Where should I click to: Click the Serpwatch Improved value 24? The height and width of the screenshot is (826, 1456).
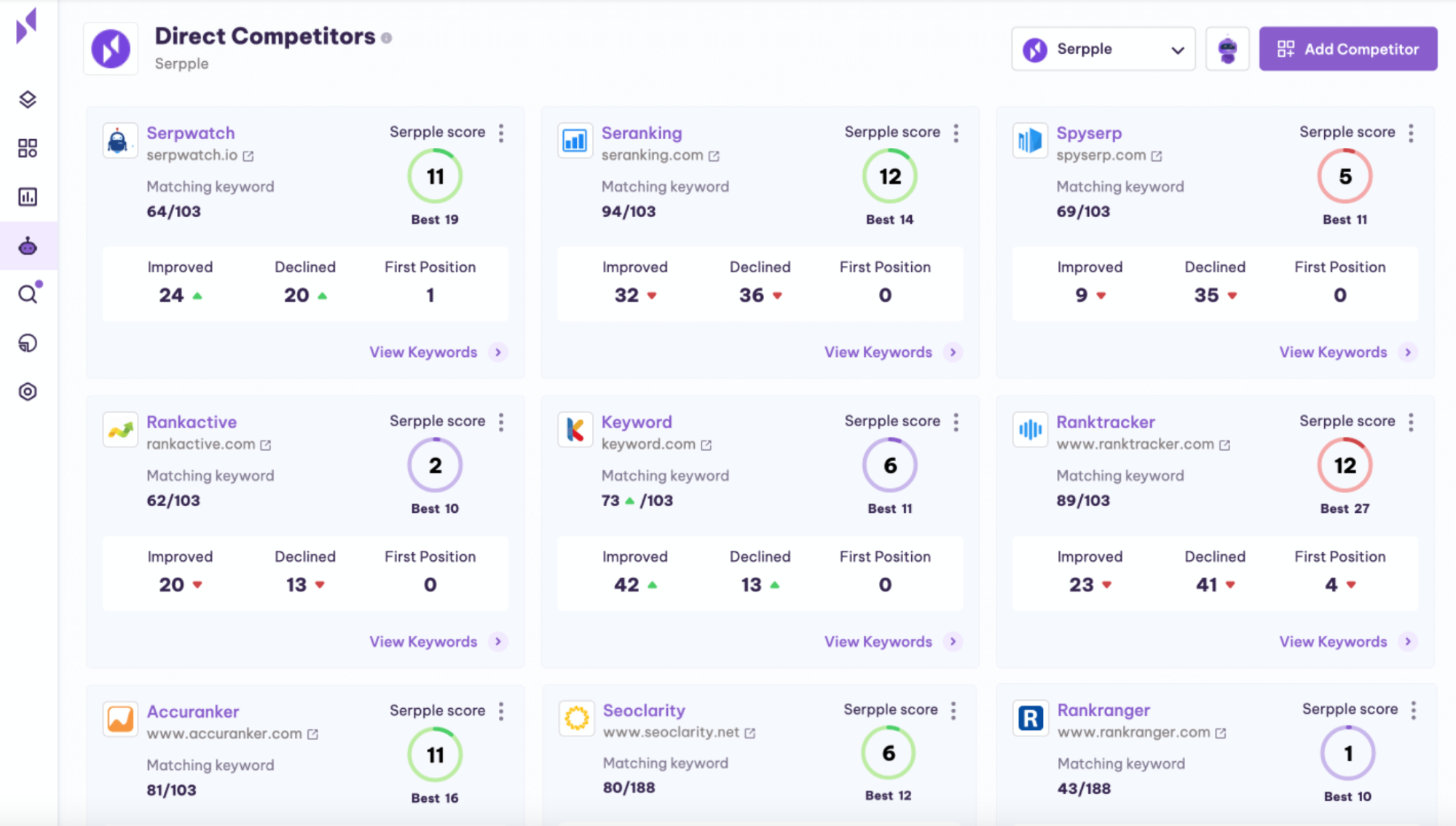(x=171, y=295)
